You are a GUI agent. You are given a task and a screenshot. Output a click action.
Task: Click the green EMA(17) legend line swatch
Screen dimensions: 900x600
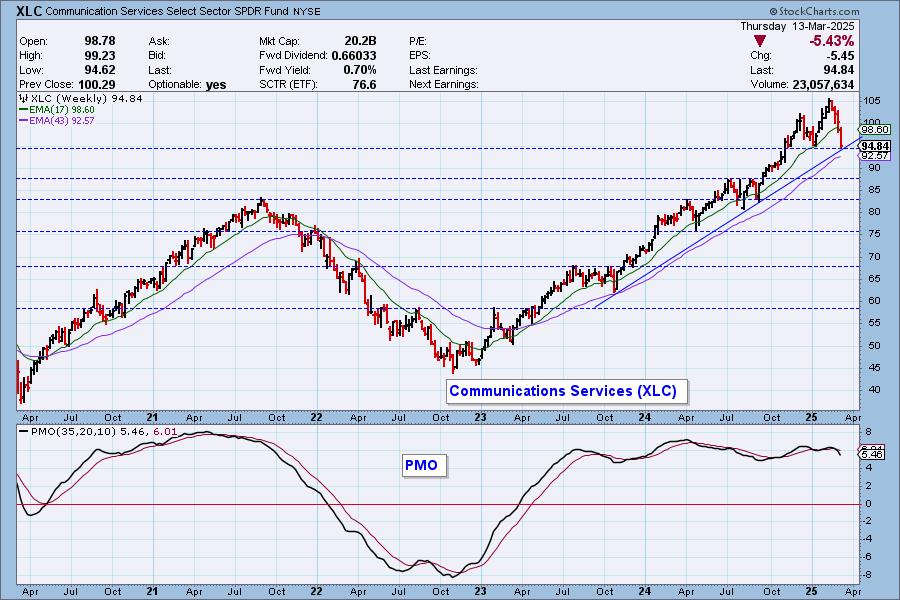(x=24, y=110)
